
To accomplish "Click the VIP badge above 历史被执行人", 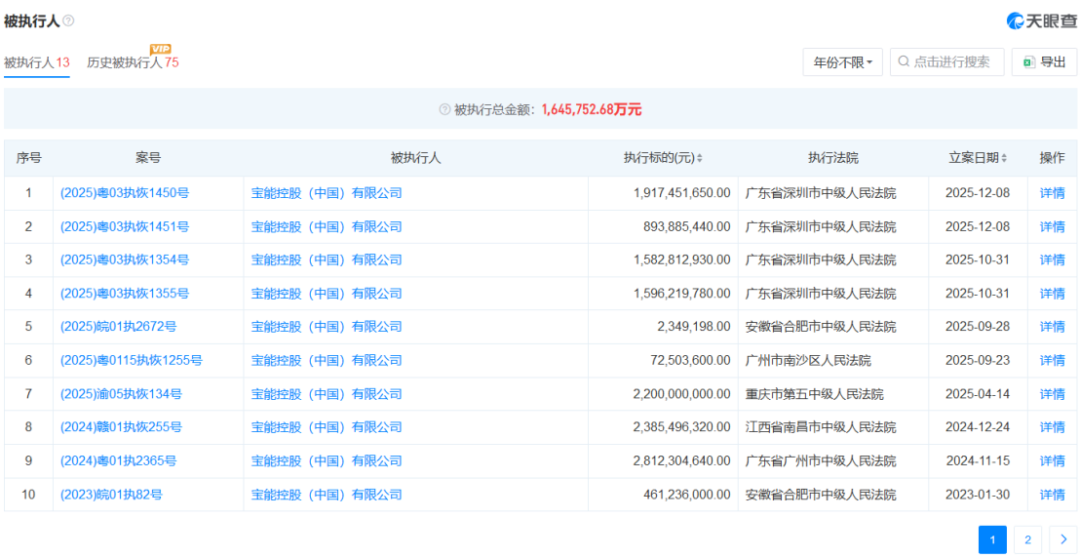I will tap(160, 49).
